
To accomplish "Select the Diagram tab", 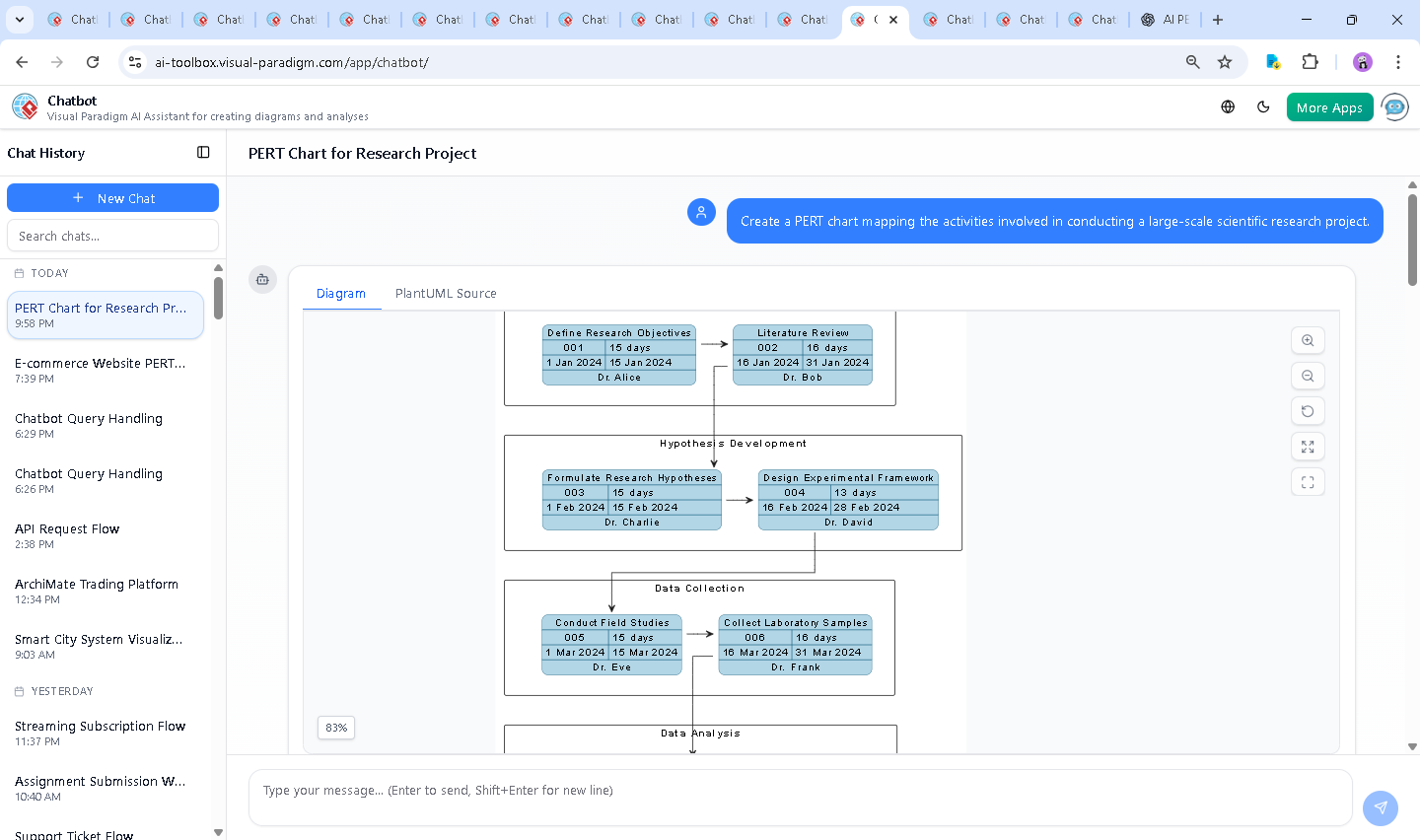I will point(341,293).
